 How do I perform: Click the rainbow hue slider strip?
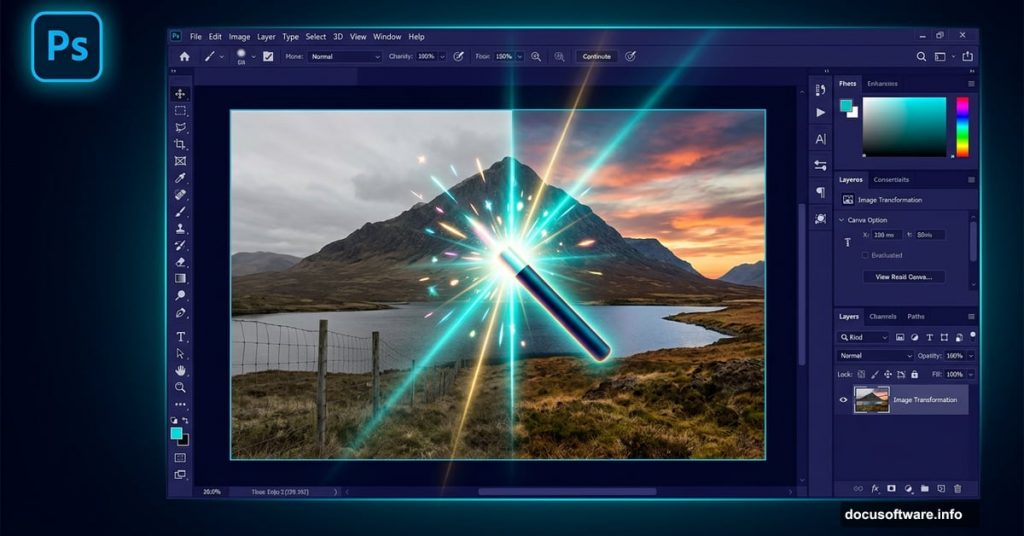(x=963, y=127)
